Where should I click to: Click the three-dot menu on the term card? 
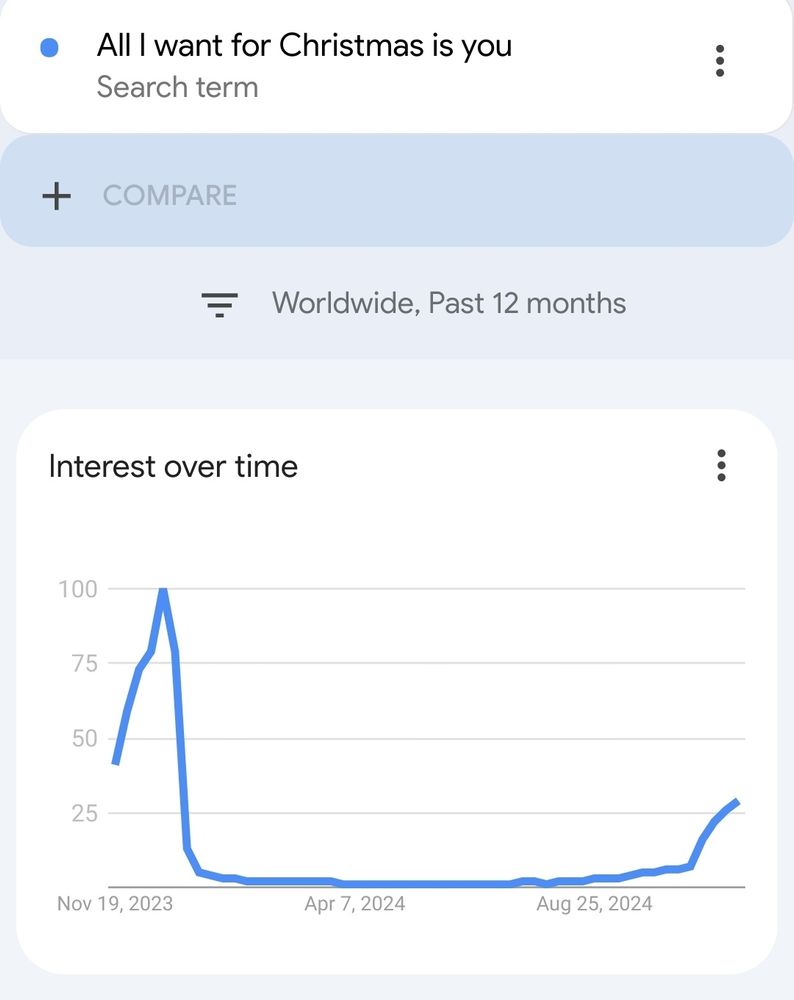719,60
